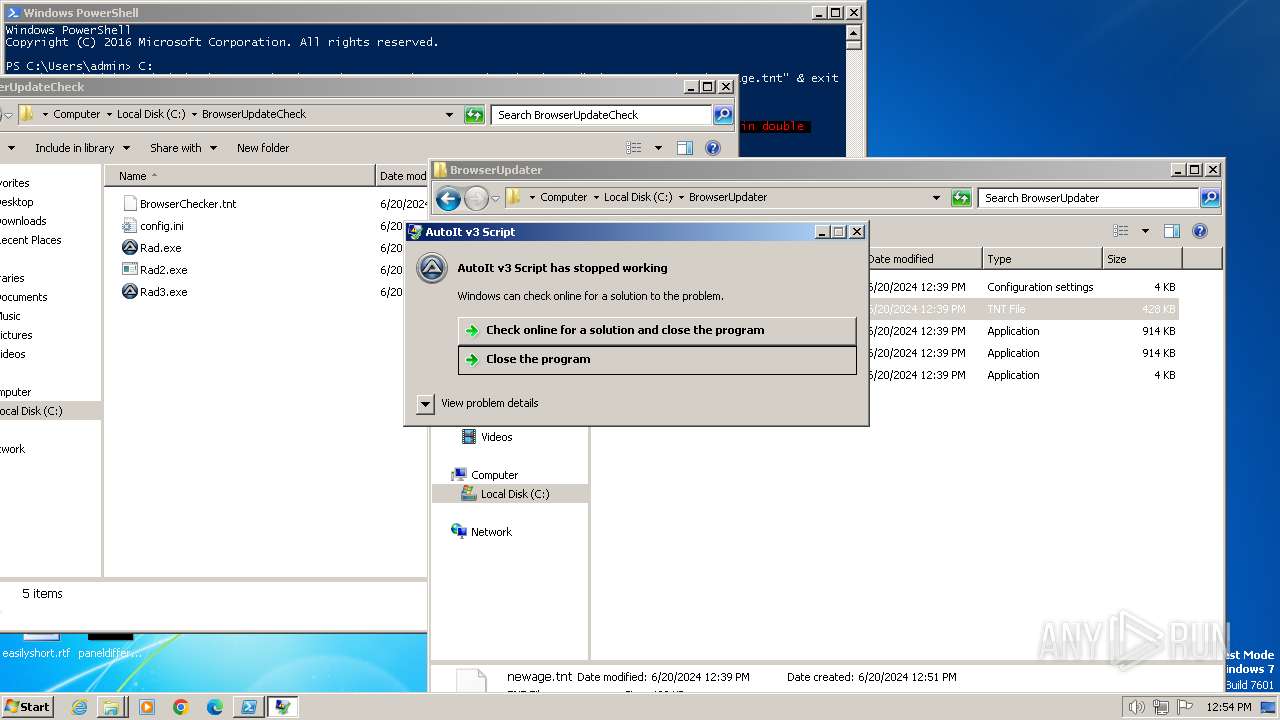Open Windows Media Player taskbar icon
The width and height of the screenshot is (1280, 720).
(146, 707)
